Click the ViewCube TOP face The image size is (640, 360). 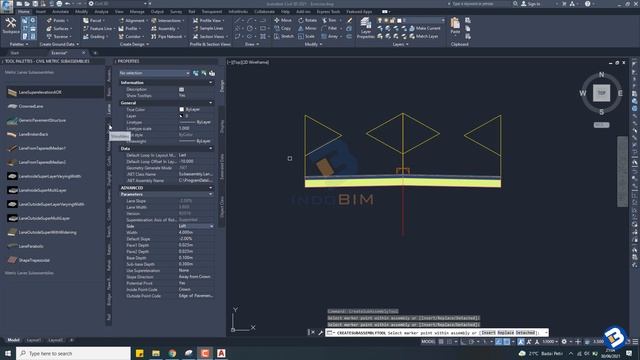pyautogui.click(x=601, y=93)
